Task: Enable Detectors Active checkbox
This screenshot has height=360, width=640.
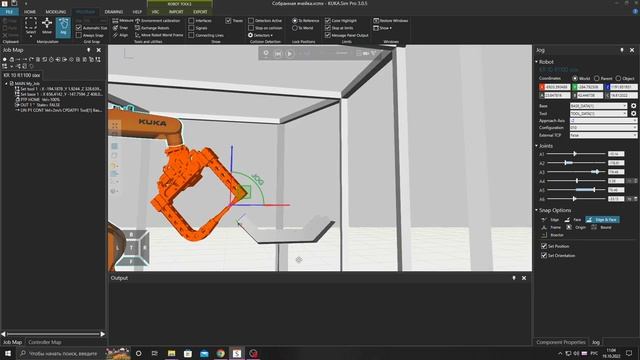Action: click(251, 20)
